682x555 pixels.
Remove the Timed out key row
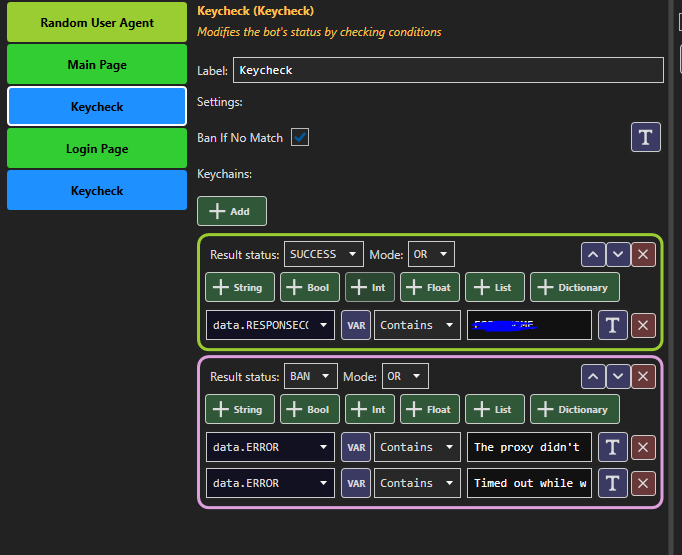643,483
